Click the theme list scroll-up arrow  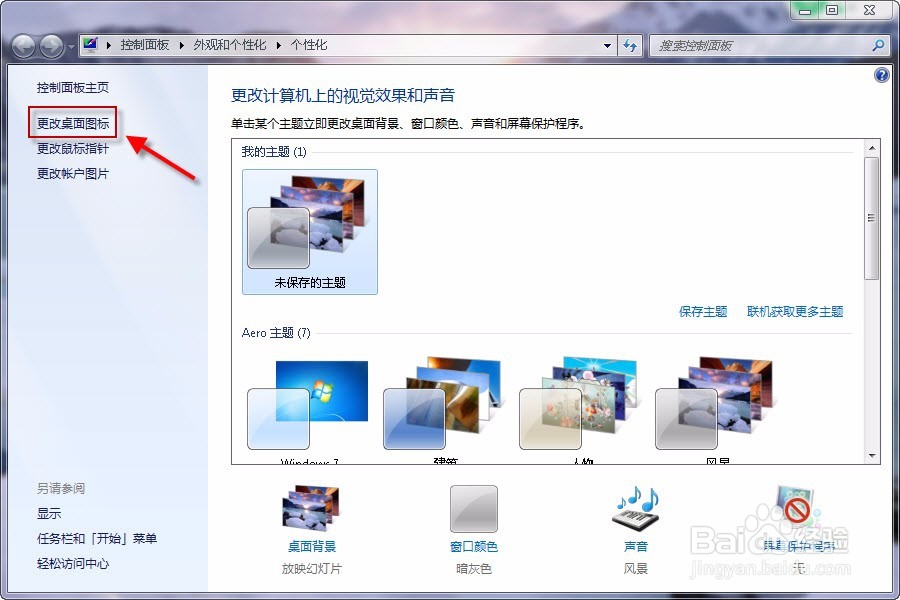pyautogui.click(x=872, y=148)
